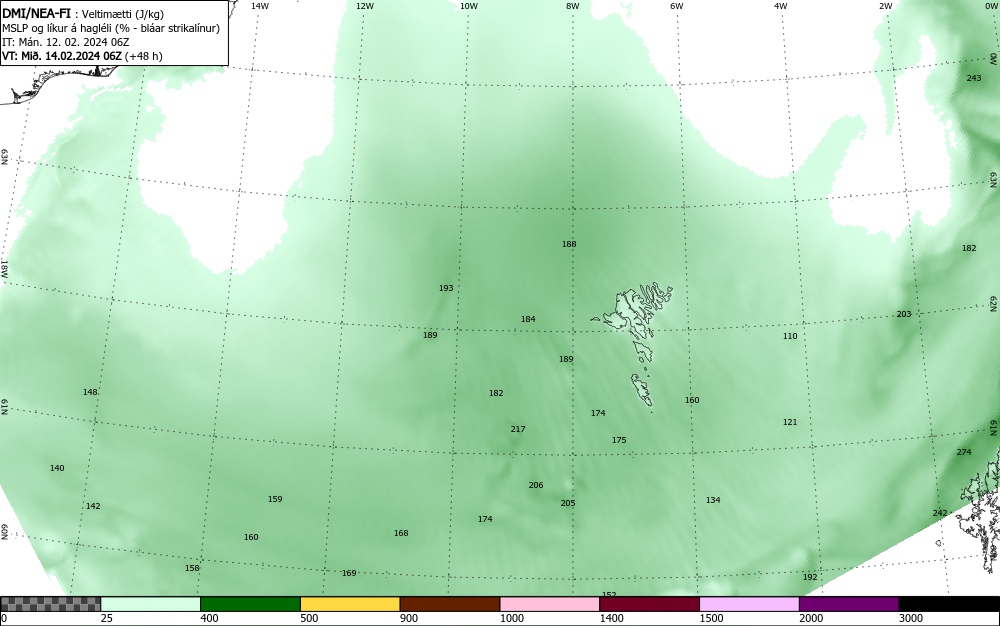1000x626 pixels.
Task: Click the 14W longitude label
Action: 260,6
